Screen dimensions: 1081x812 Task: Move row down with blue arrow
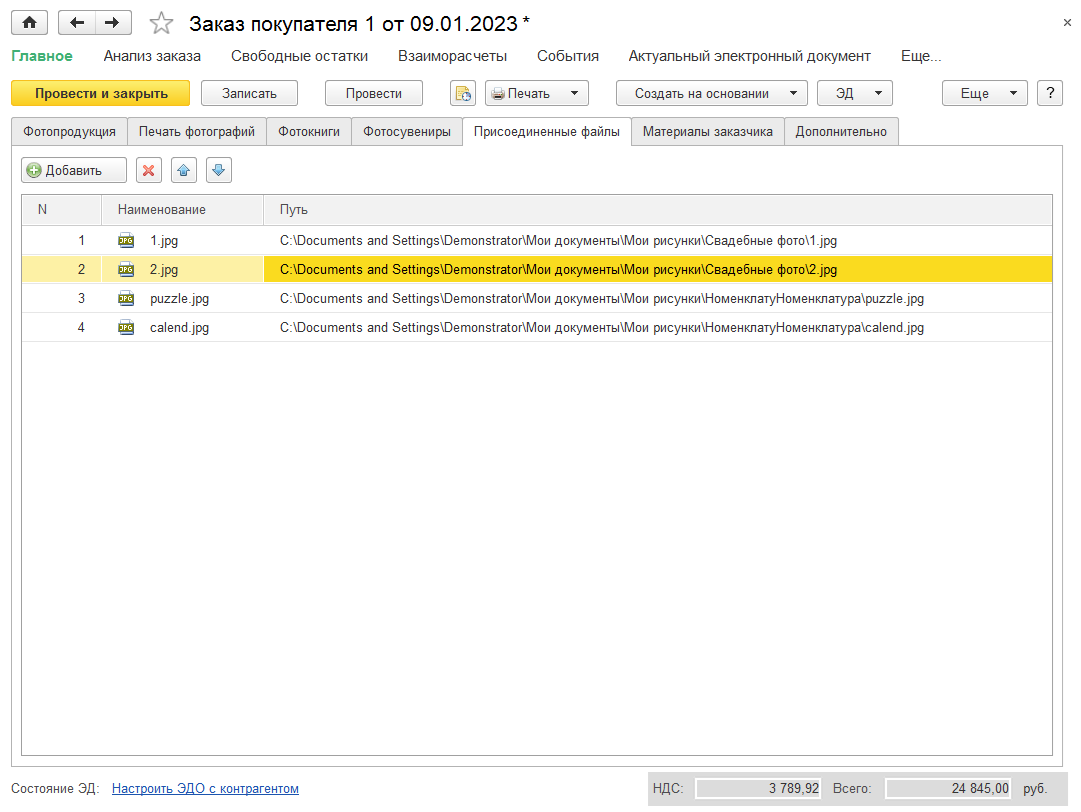(219, 170)
